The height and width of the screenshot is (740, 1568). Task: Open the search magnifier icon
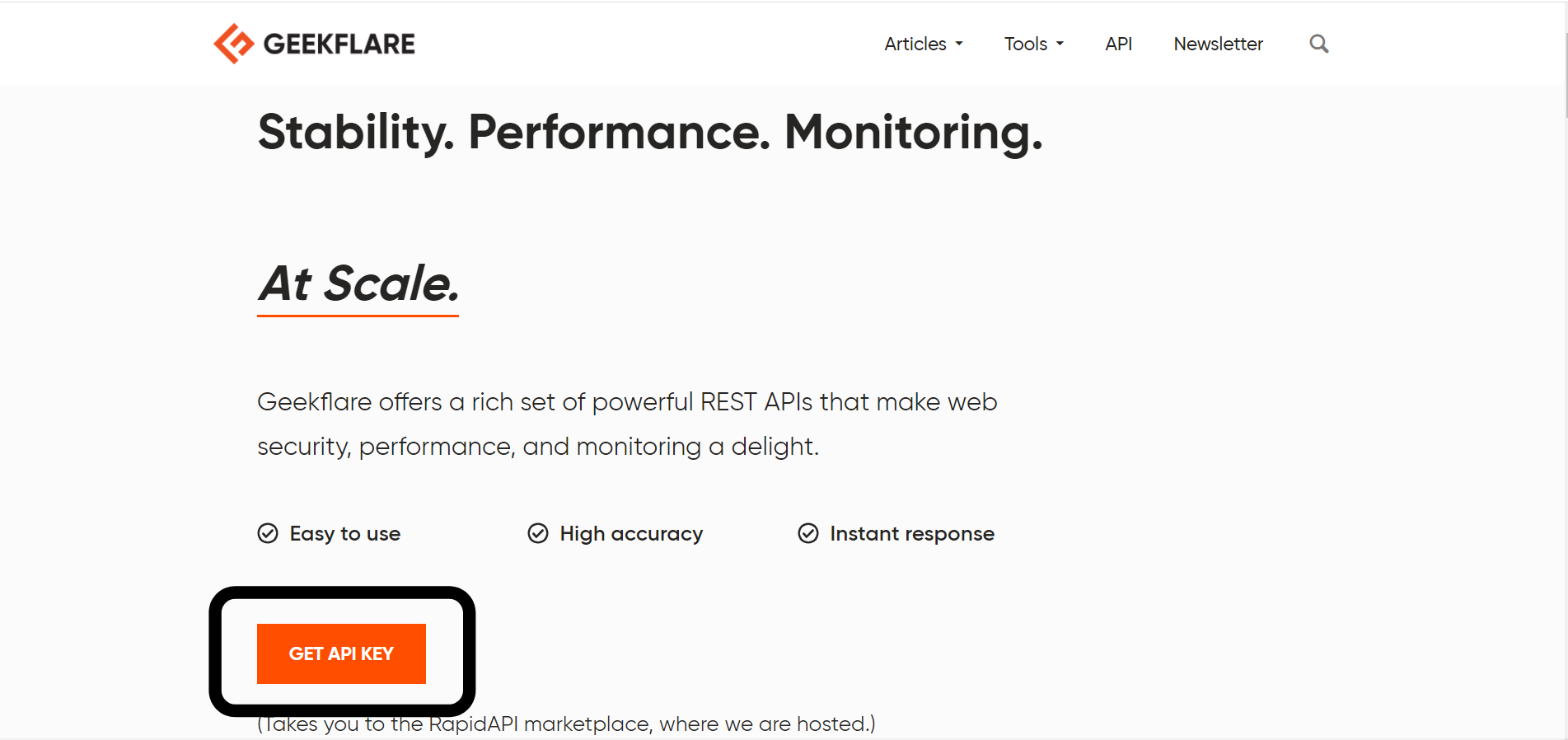click(1318, 44)
